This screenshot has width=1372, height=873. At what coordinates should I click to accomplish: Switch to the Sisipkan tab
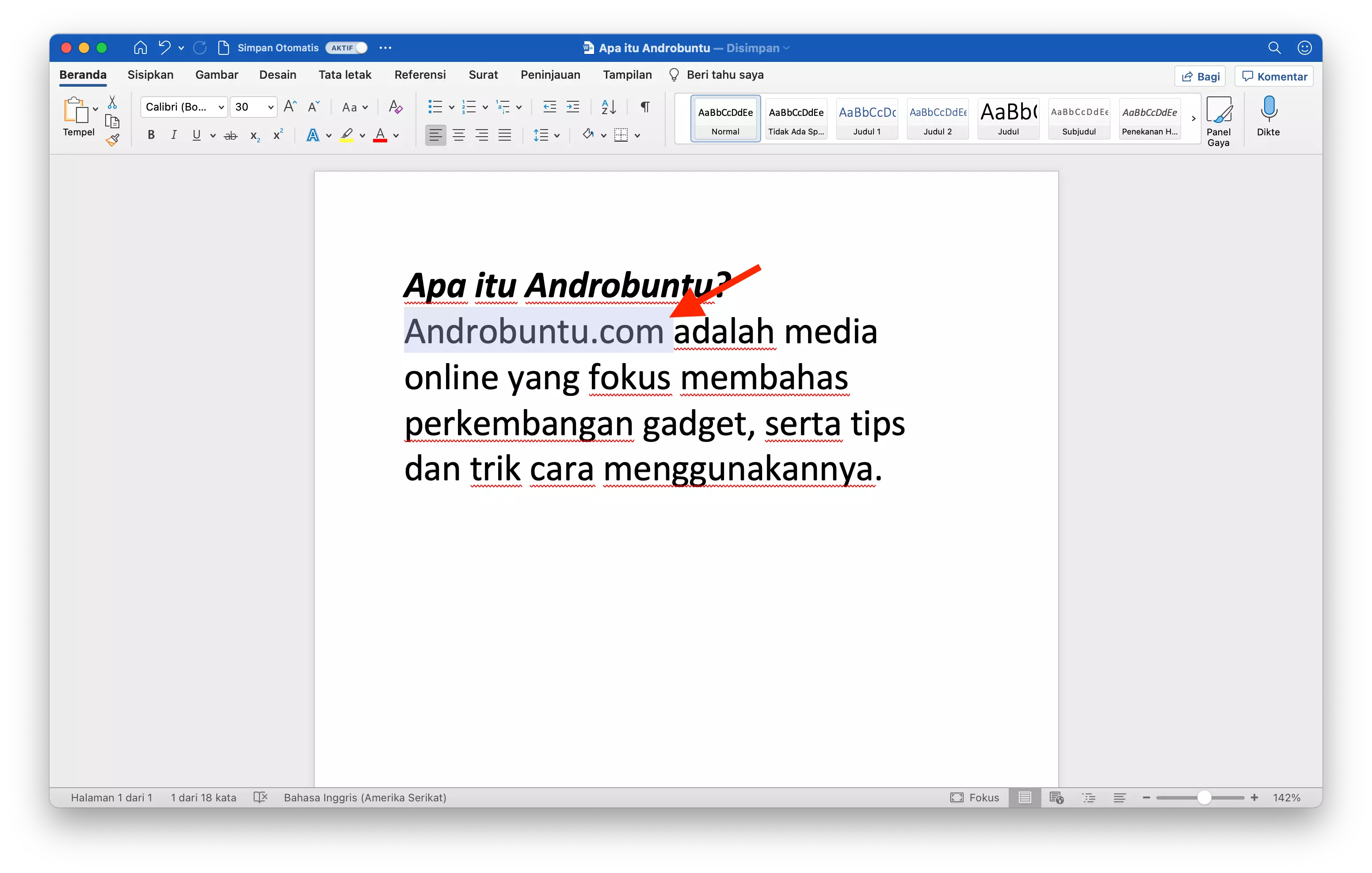pyautogui.click(x=150, y=75)
